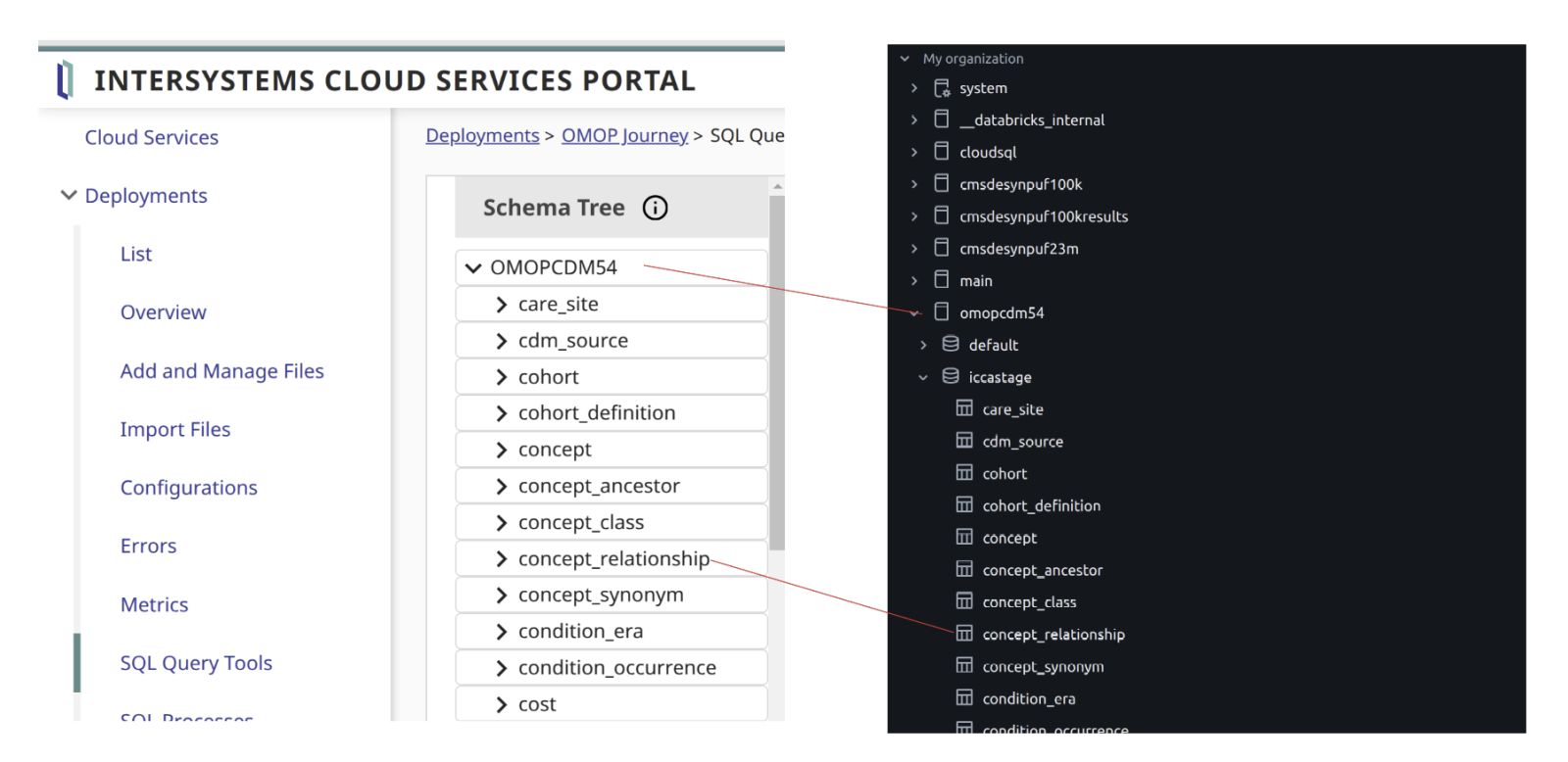This screenshot has width=1568, height=762.
Task: Click the __databricks_internal catalog icon
Action: [x=942, y=119]
